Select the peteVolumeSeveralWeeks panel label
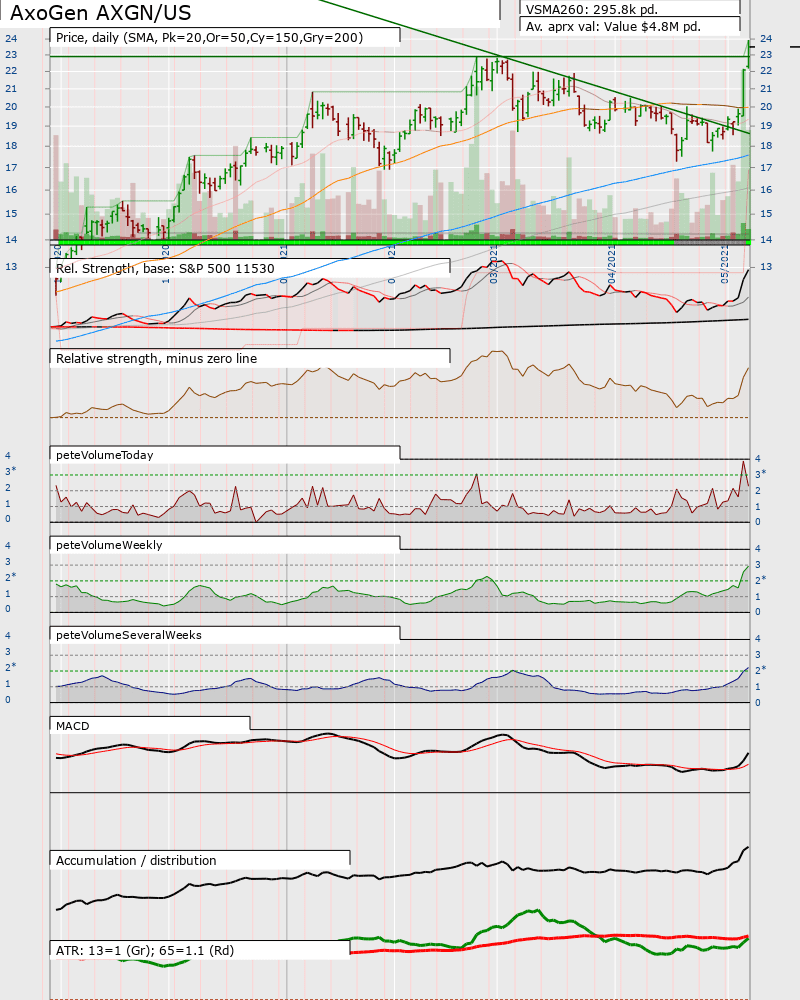Screen dimensions: 800x1000 coord(129,635)
